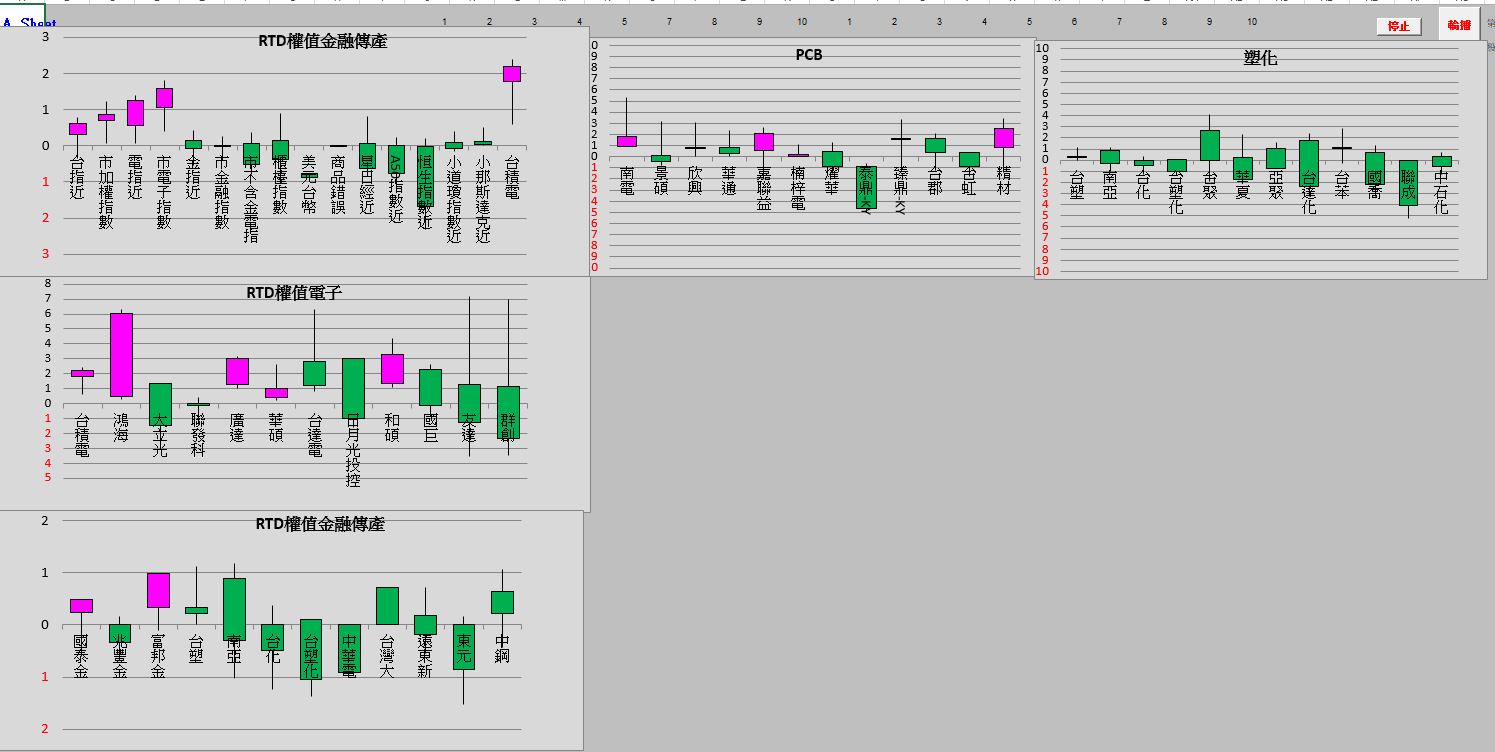
Task: Select the green 台郡 candlestick bar
Action: pyautogui.click(x=935, y=146)
